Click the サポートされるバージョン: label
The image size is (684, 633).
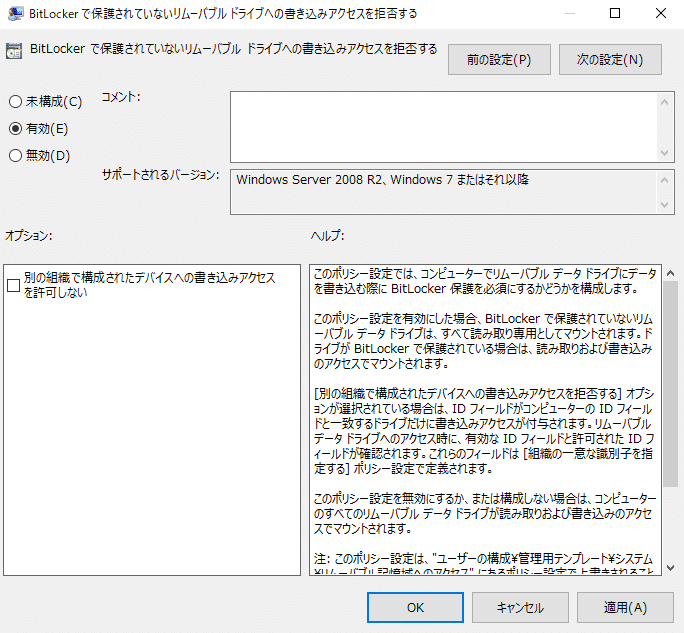pyautogui.click(x=161, y=175)
